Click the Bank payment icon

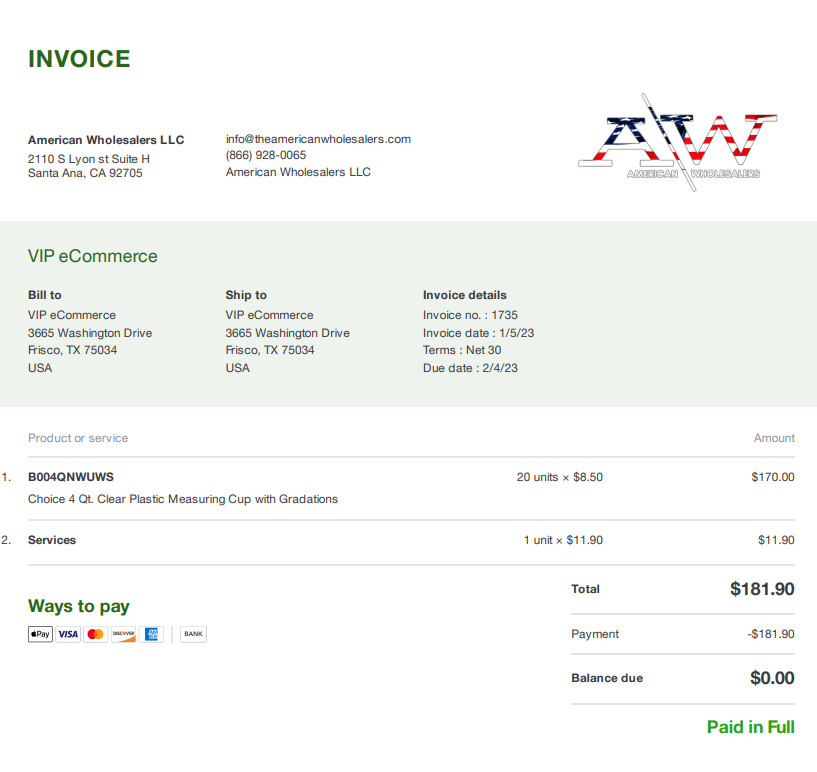coord(193,634)
